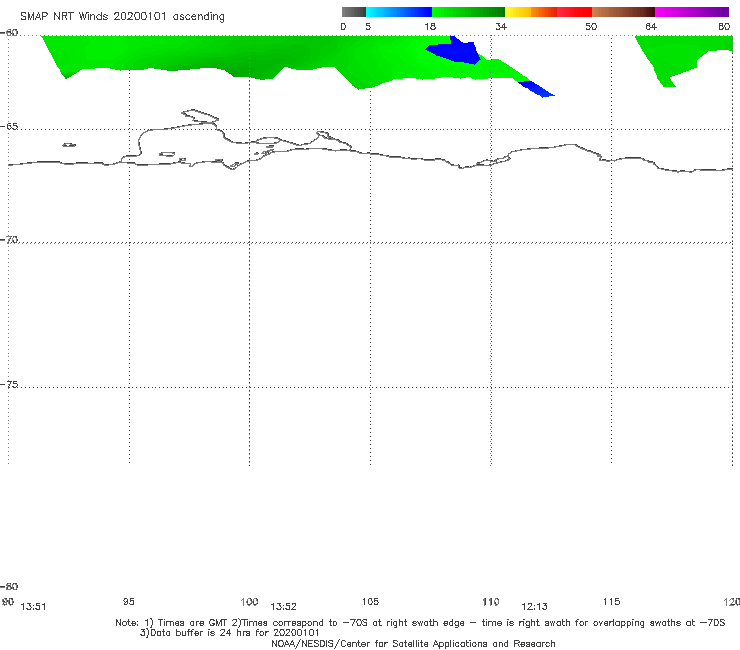Click the gray 0-5 color bar segment
The width and height of the screenshot is (740, 650).
pos(354,12)
